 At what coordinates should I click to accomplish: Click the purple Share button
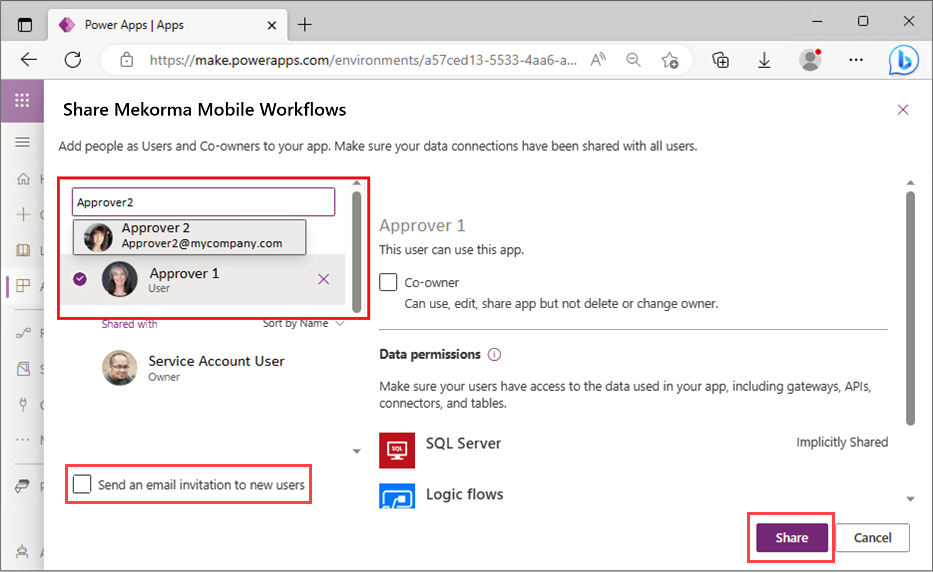click(792, 537)
